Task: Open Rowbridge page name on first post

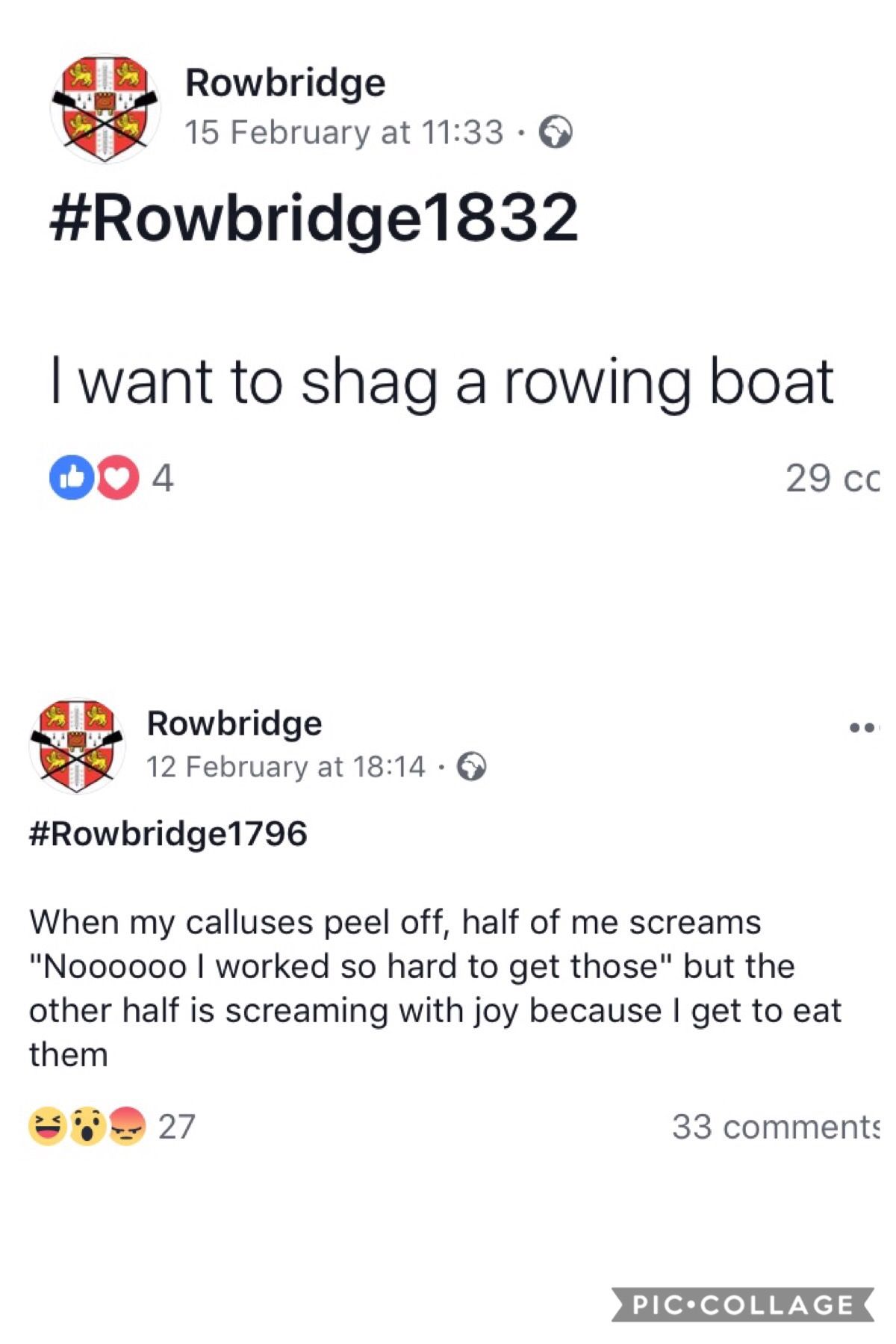Action: click(x=285, y=83)
